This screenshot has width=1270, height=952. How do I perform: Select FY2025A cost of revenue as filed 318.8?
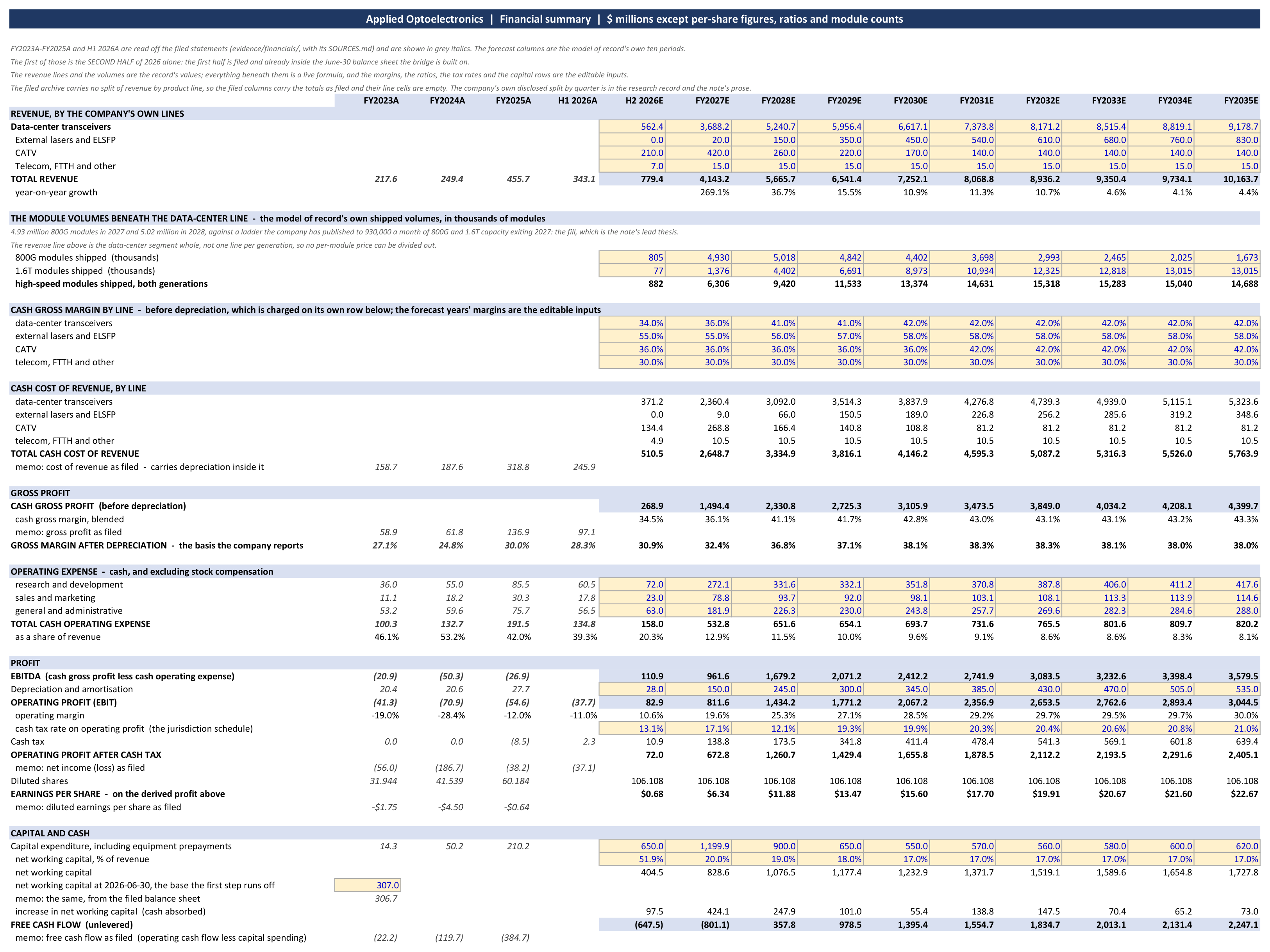pos(518,467)
